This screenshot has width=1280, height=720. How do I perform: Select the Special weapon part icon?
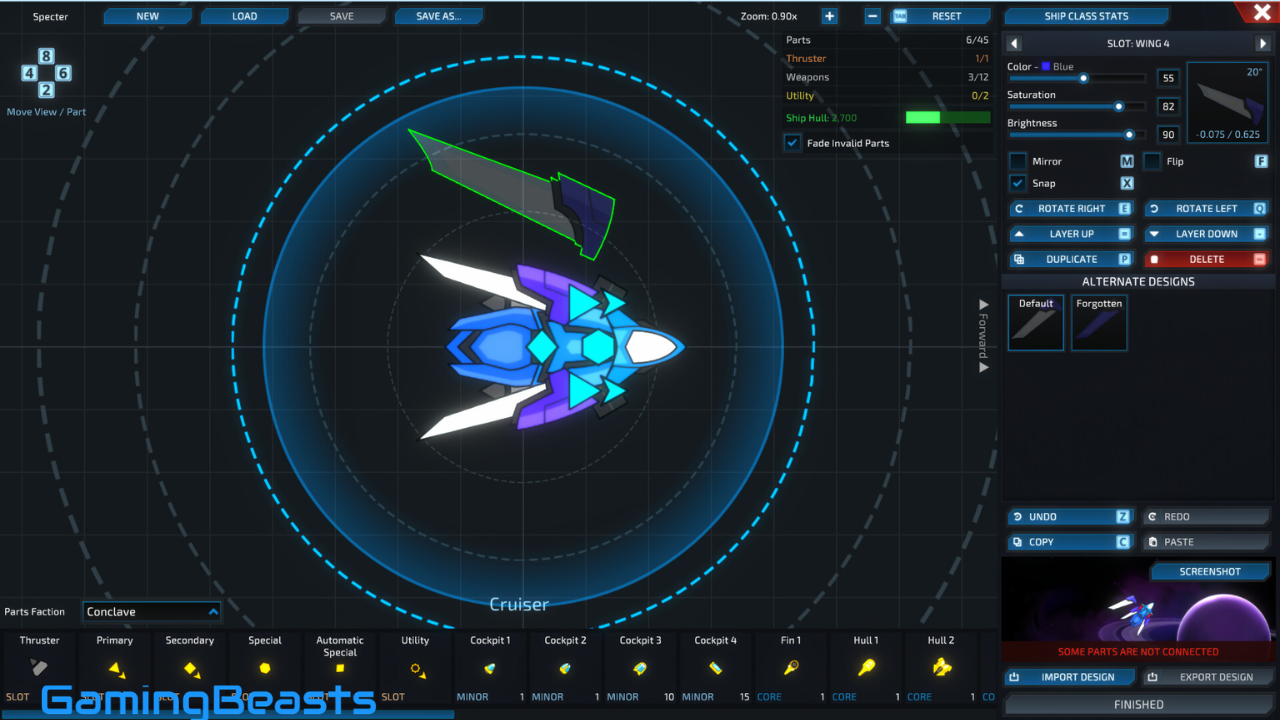[x=265, y=668]
